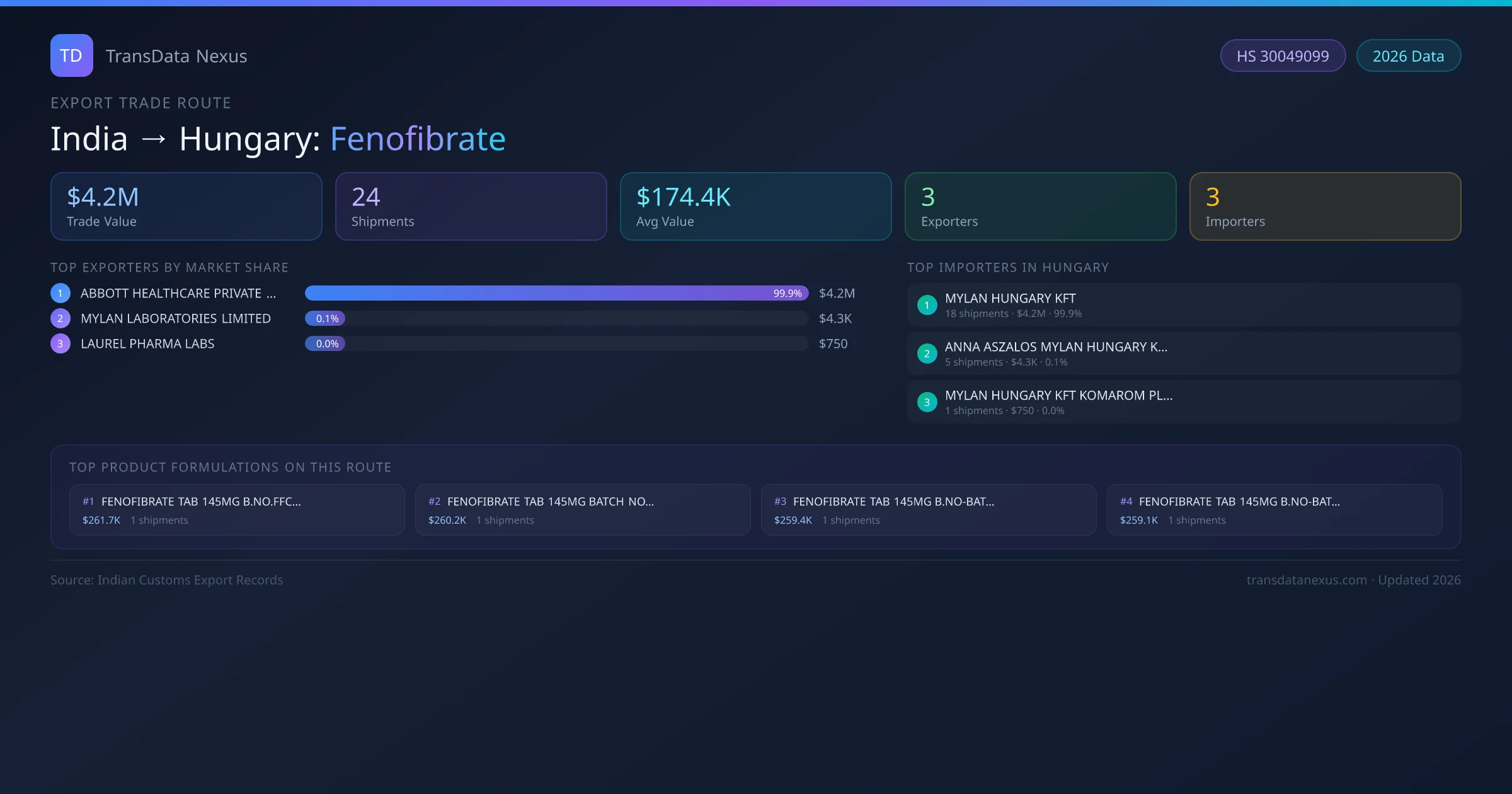The width and height of the screenshot is (1512, 794).
Task: Click the 2026 Data pill
Action: 1408,56
